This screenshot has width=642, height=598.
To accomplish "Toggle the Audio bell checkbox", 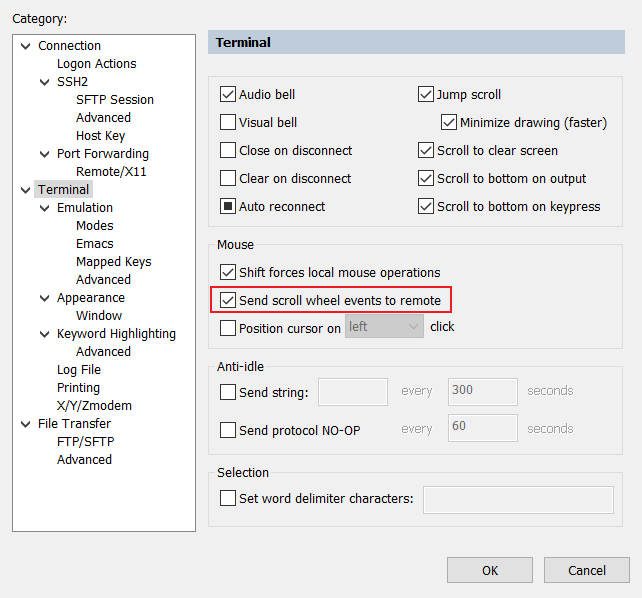I will pos(228,95).
